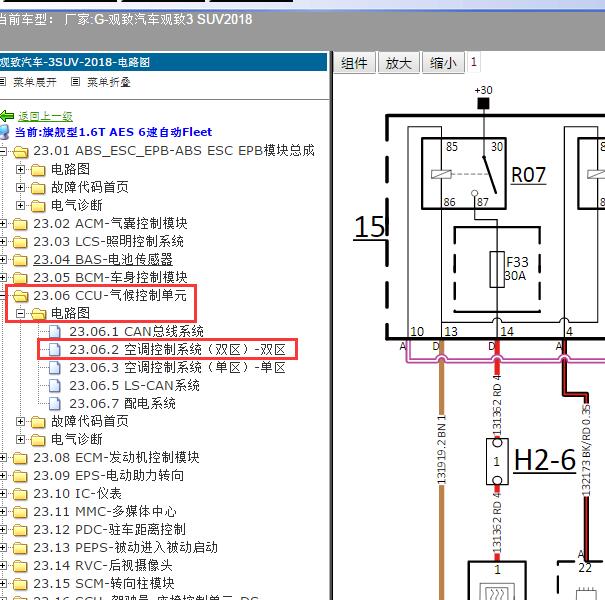Click the page icon of 23.06.1 CAN总线系统

point(55,331)
